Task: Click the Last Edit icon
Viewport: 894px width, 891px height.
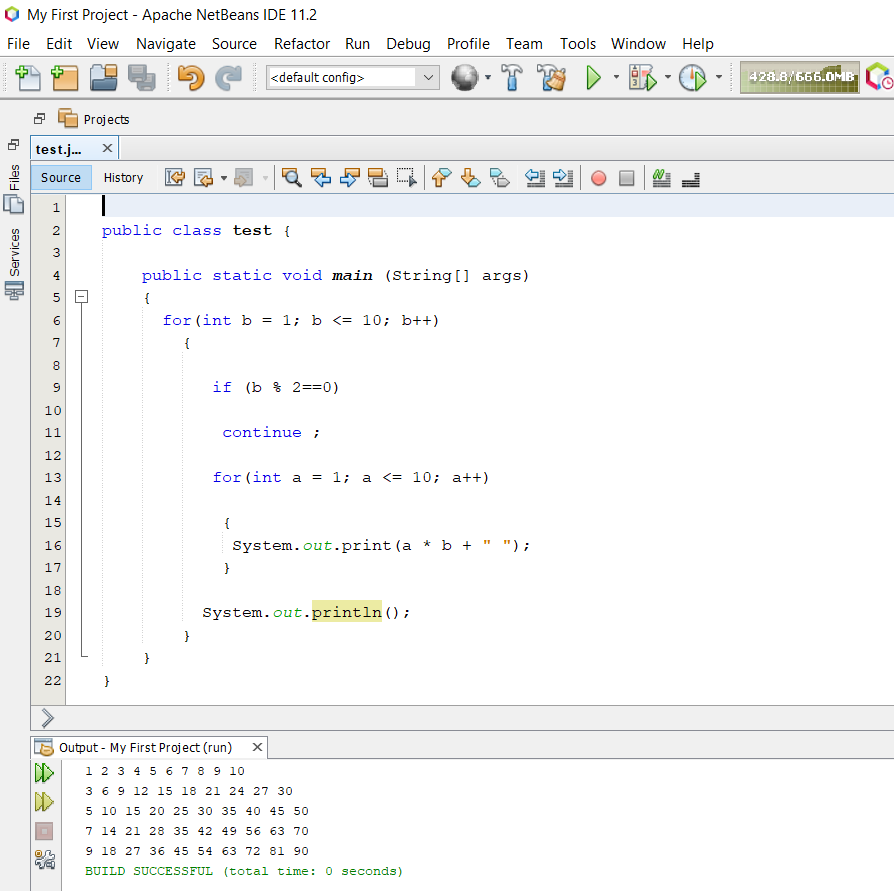Action: [174, 178]
